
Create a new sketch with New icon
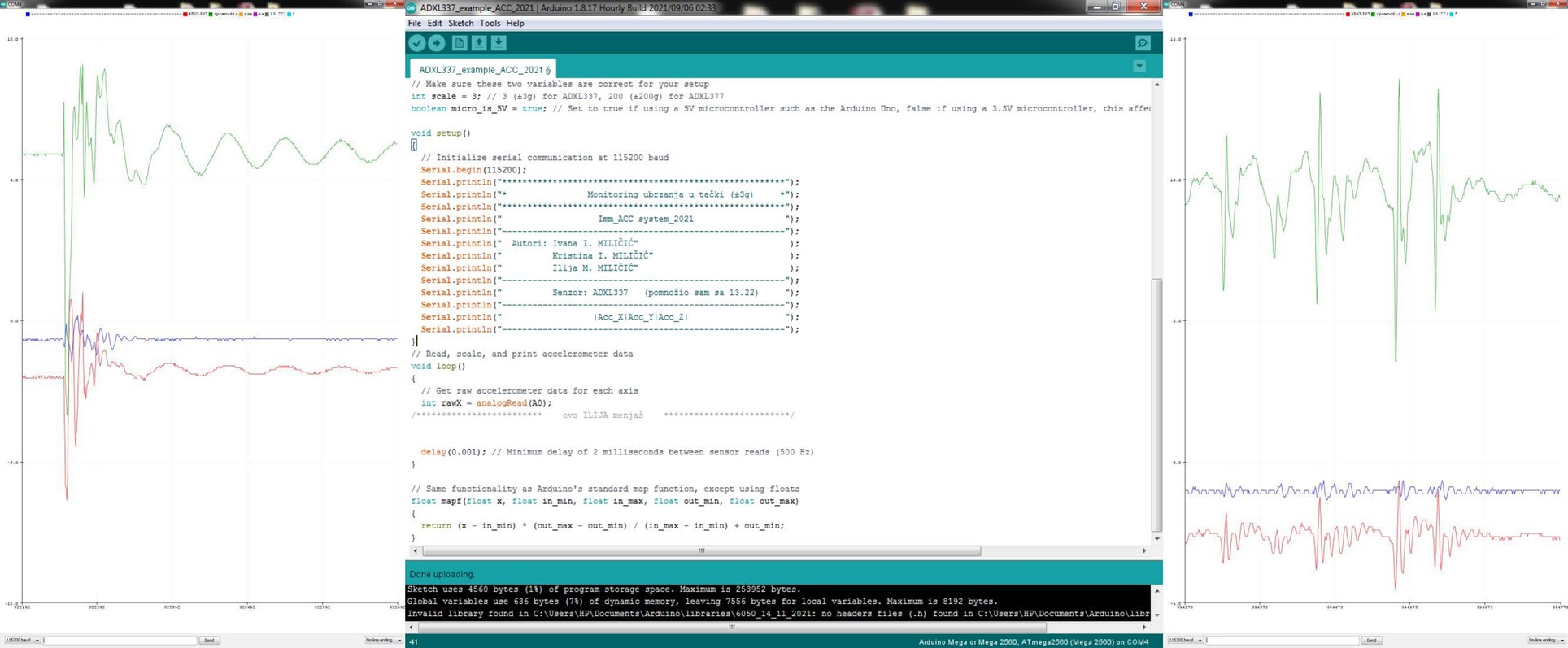click(x=460, y=43)
